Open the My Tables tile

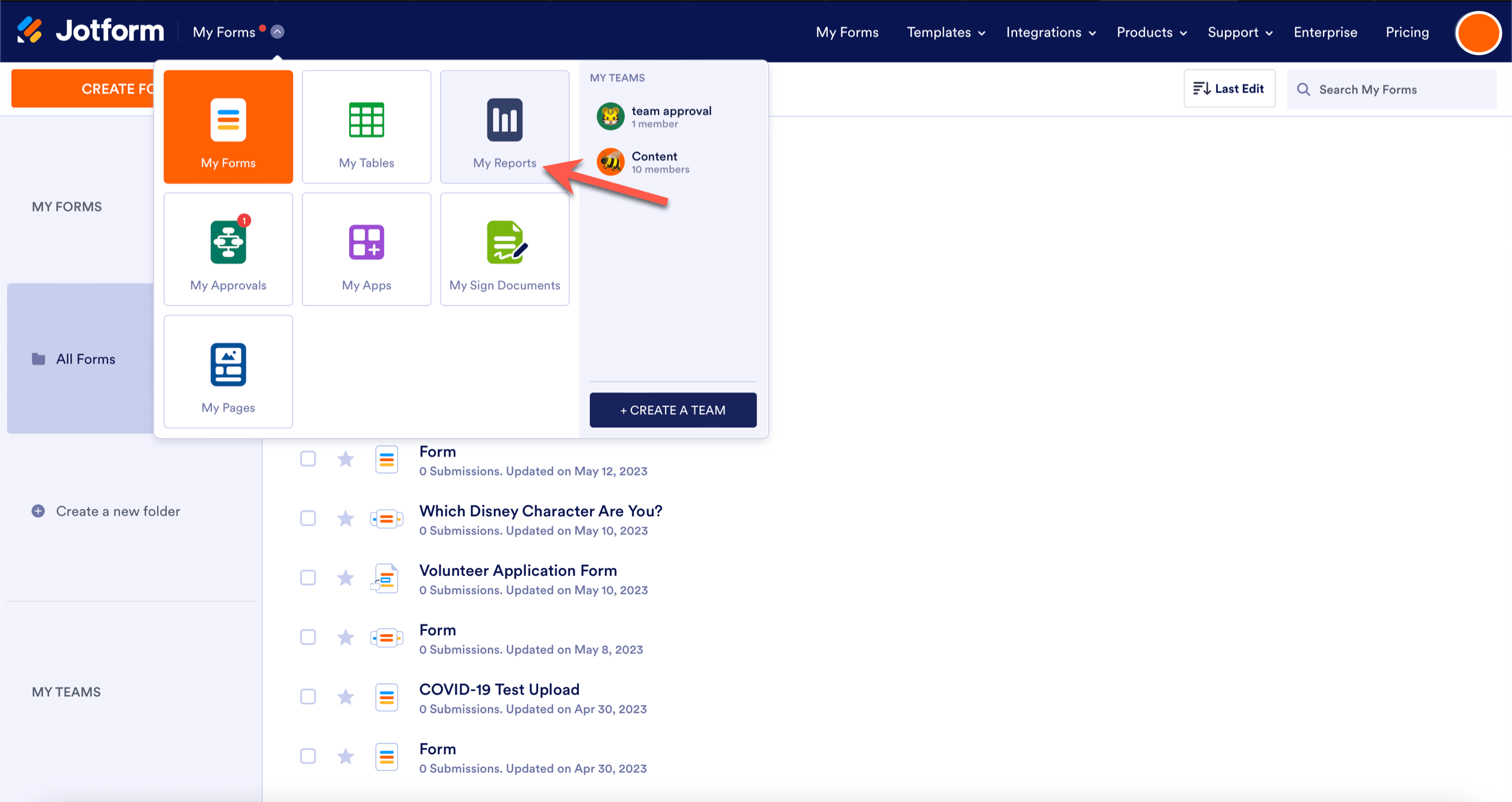coord(366,127)
